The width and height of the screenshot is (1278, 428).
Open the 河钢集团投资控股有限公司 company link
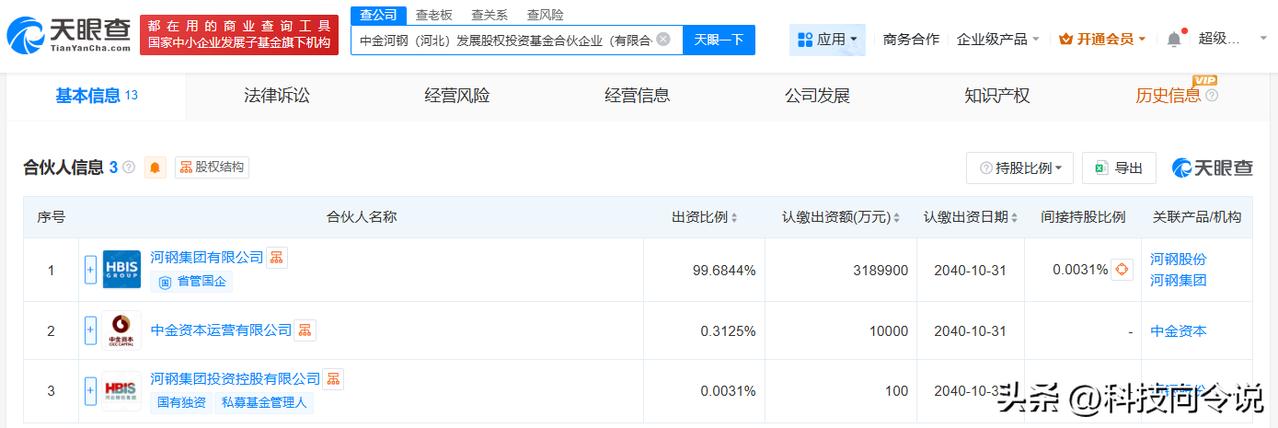(235, 379)
